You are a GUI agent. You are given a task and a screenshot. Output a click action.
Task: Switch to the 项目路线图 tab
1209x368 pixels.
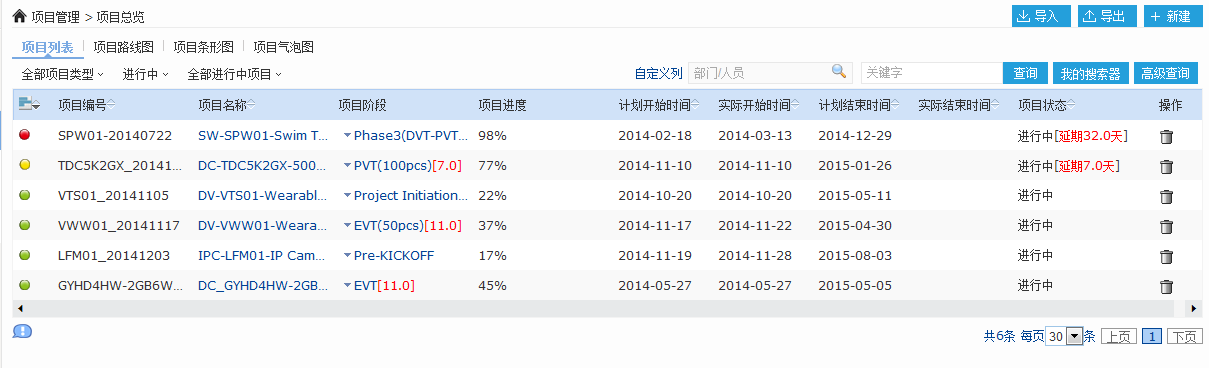[123, 47]
